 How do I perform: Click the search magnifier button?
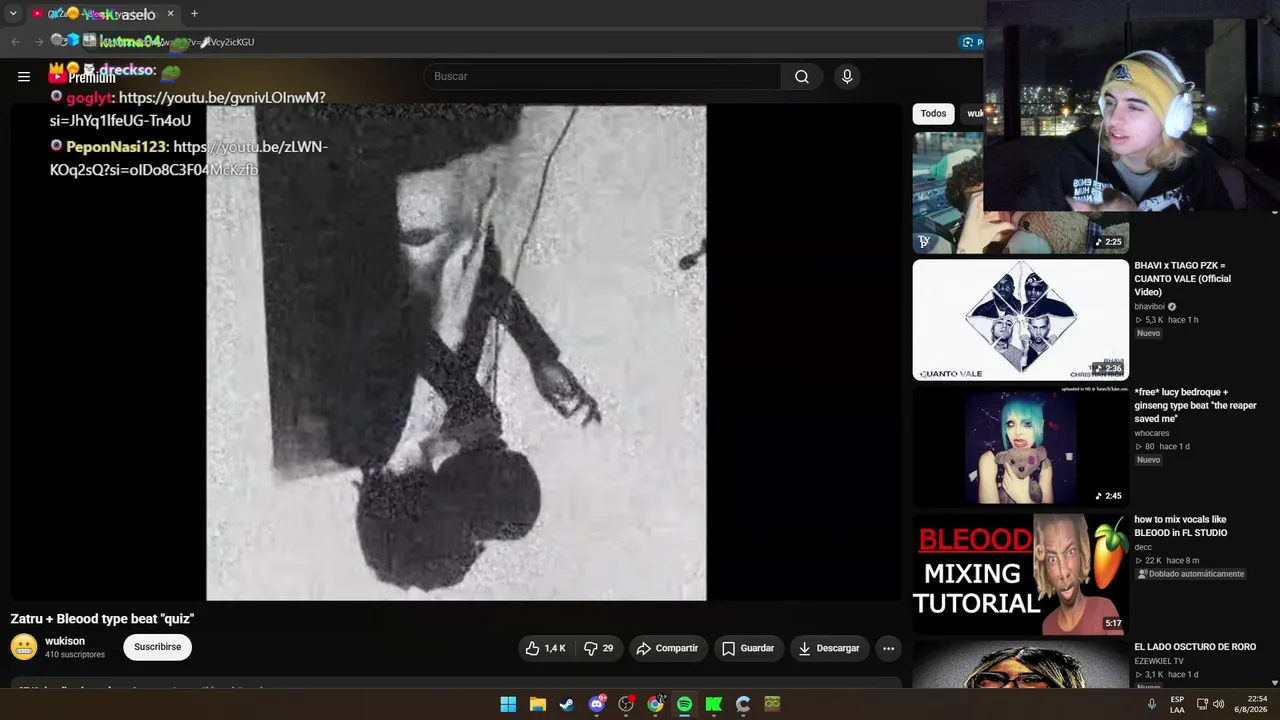802,76
